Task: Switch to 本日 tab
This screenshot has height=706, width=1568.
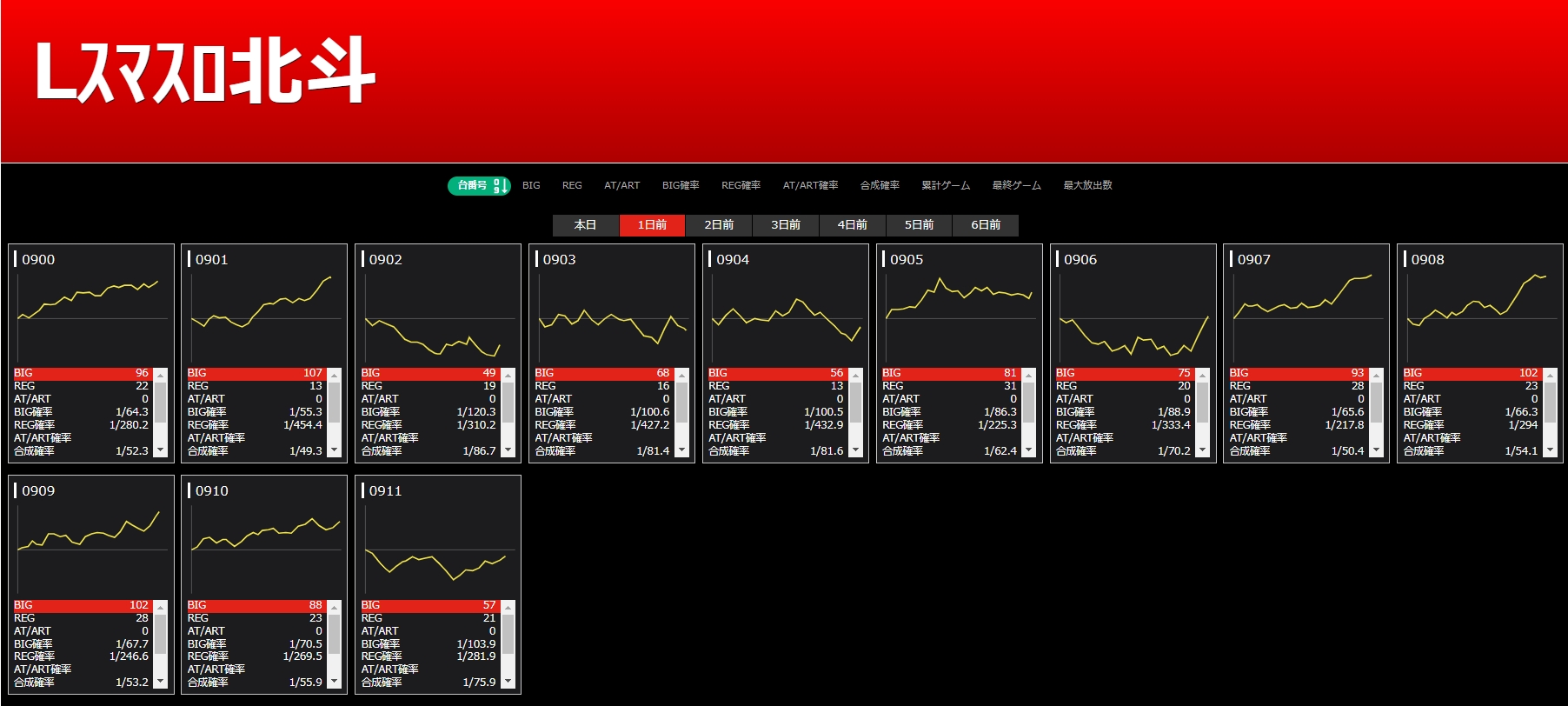Action: [x=586, y=225]
